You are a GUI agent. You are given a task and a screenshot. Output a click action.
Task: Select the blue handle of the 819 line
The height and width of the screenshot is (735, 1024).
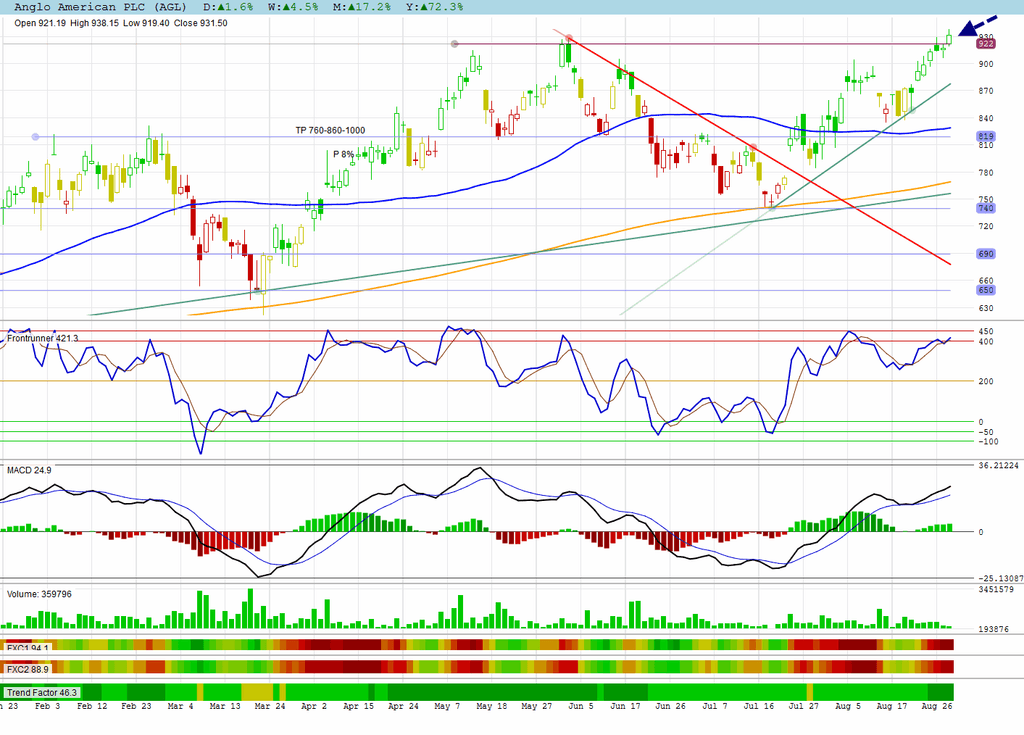(35, 137)
